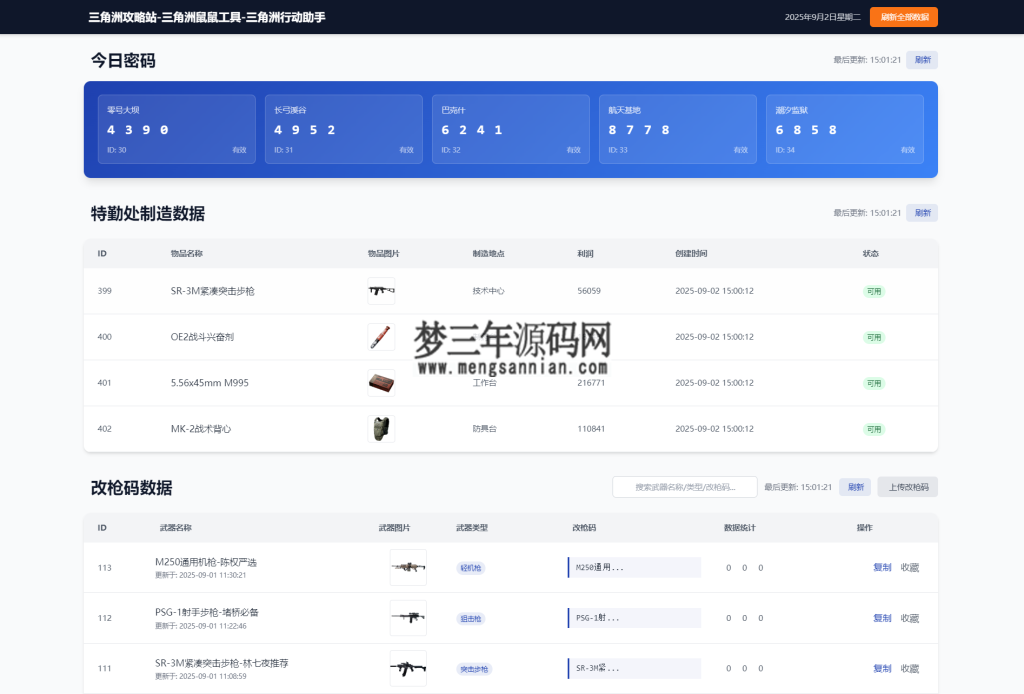点击 SR-3M紧凑突击步枪 的物品图片
Image resolution: width=1024 pixels, height=694 pixels.
381,291
